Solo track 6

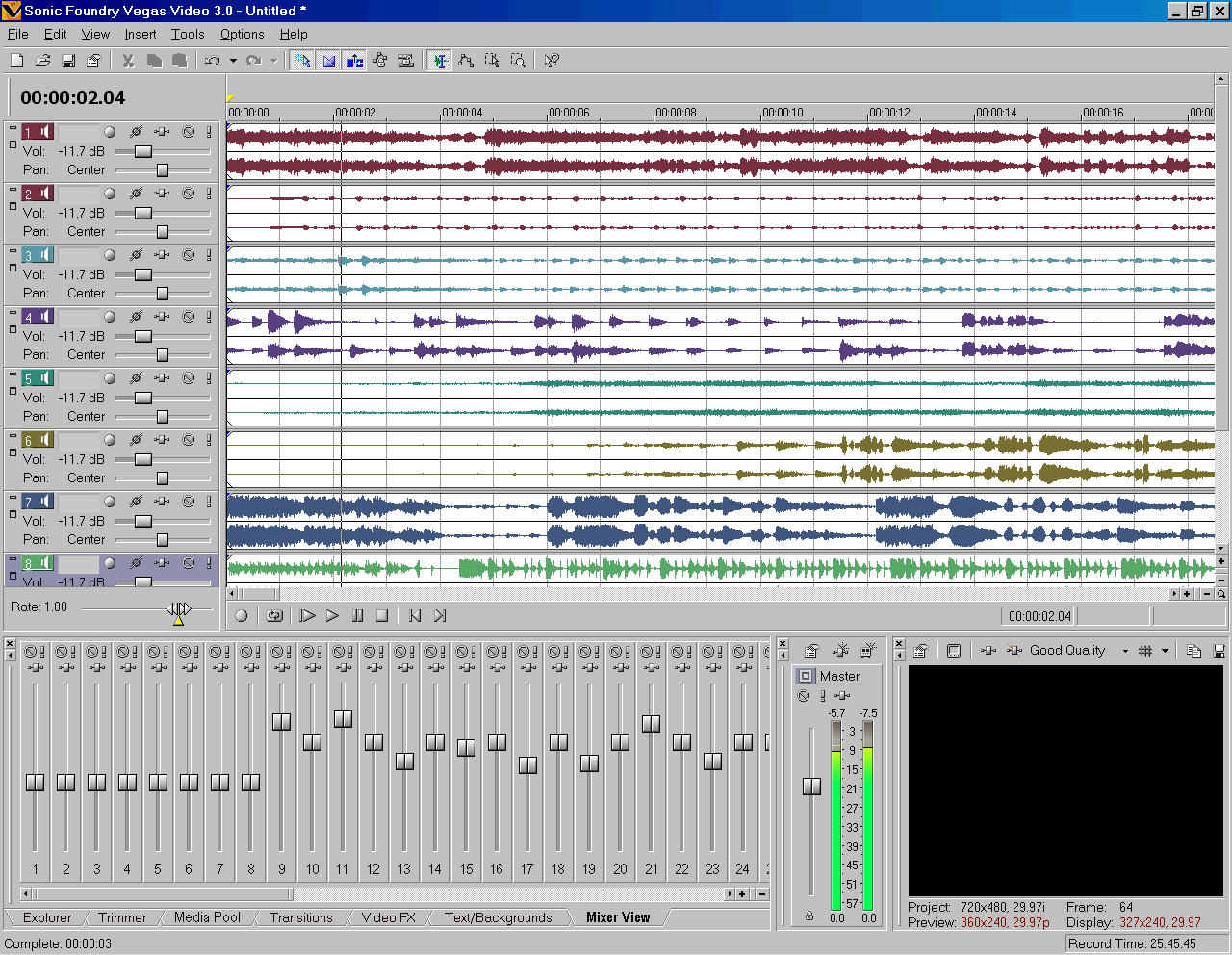209,440
